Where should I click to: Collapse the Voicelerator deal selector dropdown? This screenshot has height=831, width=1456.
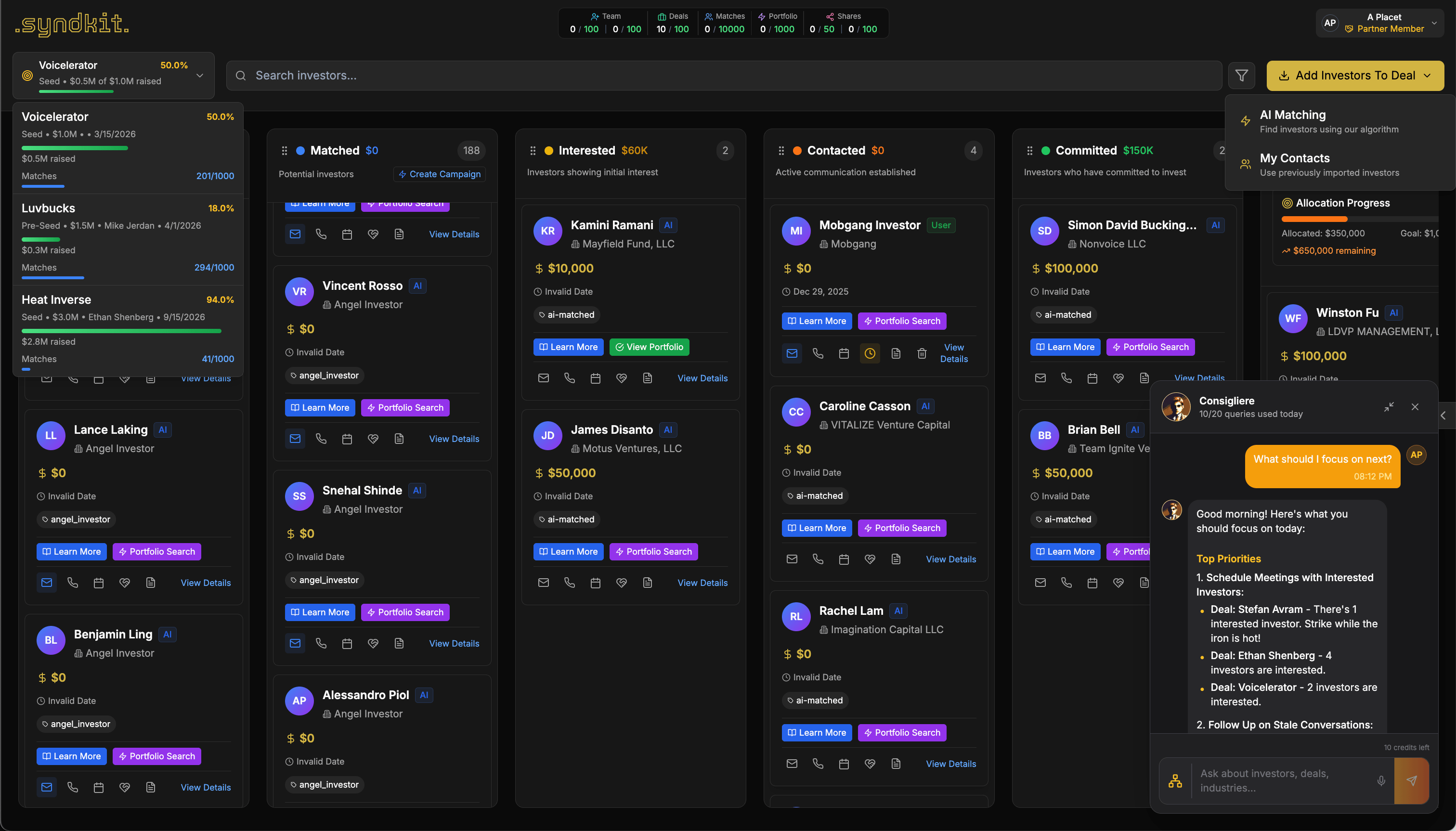114,75
